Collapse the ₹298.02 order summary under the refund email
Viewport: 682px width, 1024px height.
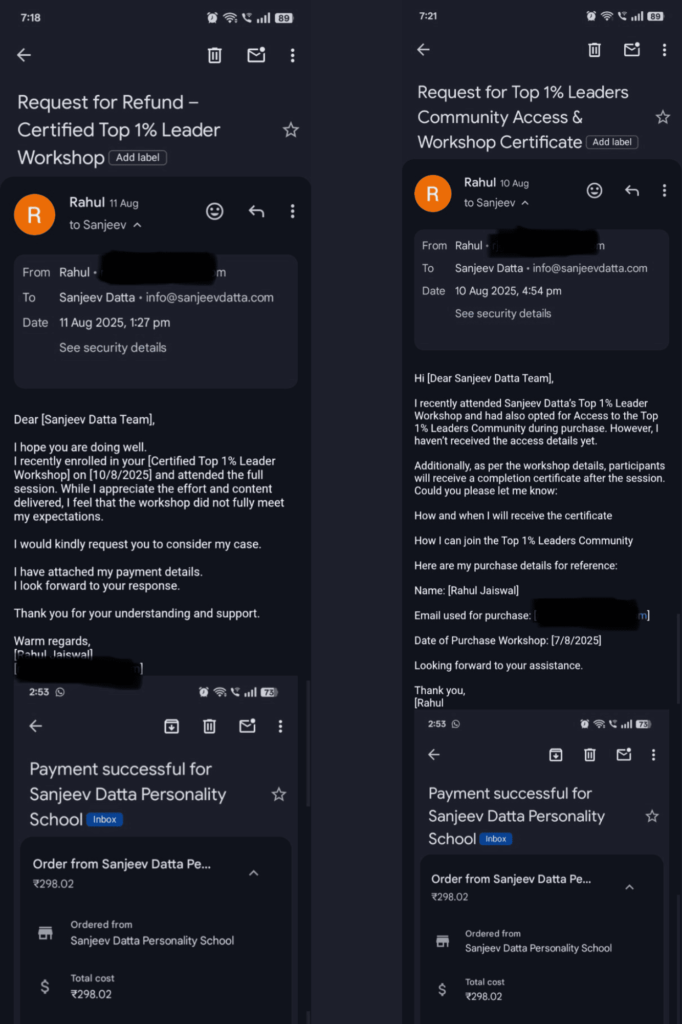click(254, 873)
